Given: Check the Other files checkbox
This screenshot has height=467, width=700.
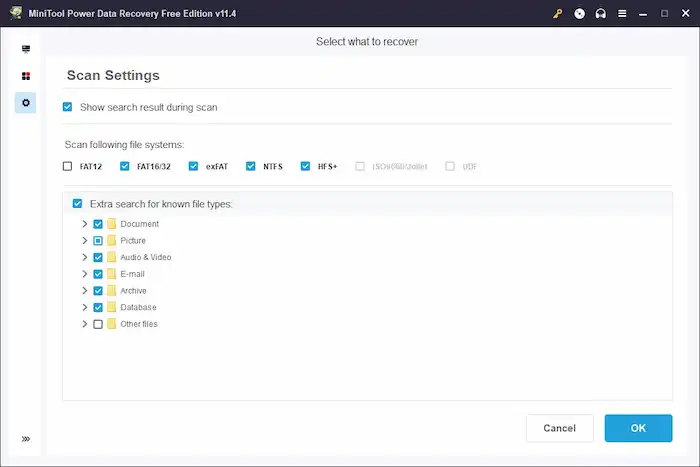Looking at the screenshot, I should (98, 324).
